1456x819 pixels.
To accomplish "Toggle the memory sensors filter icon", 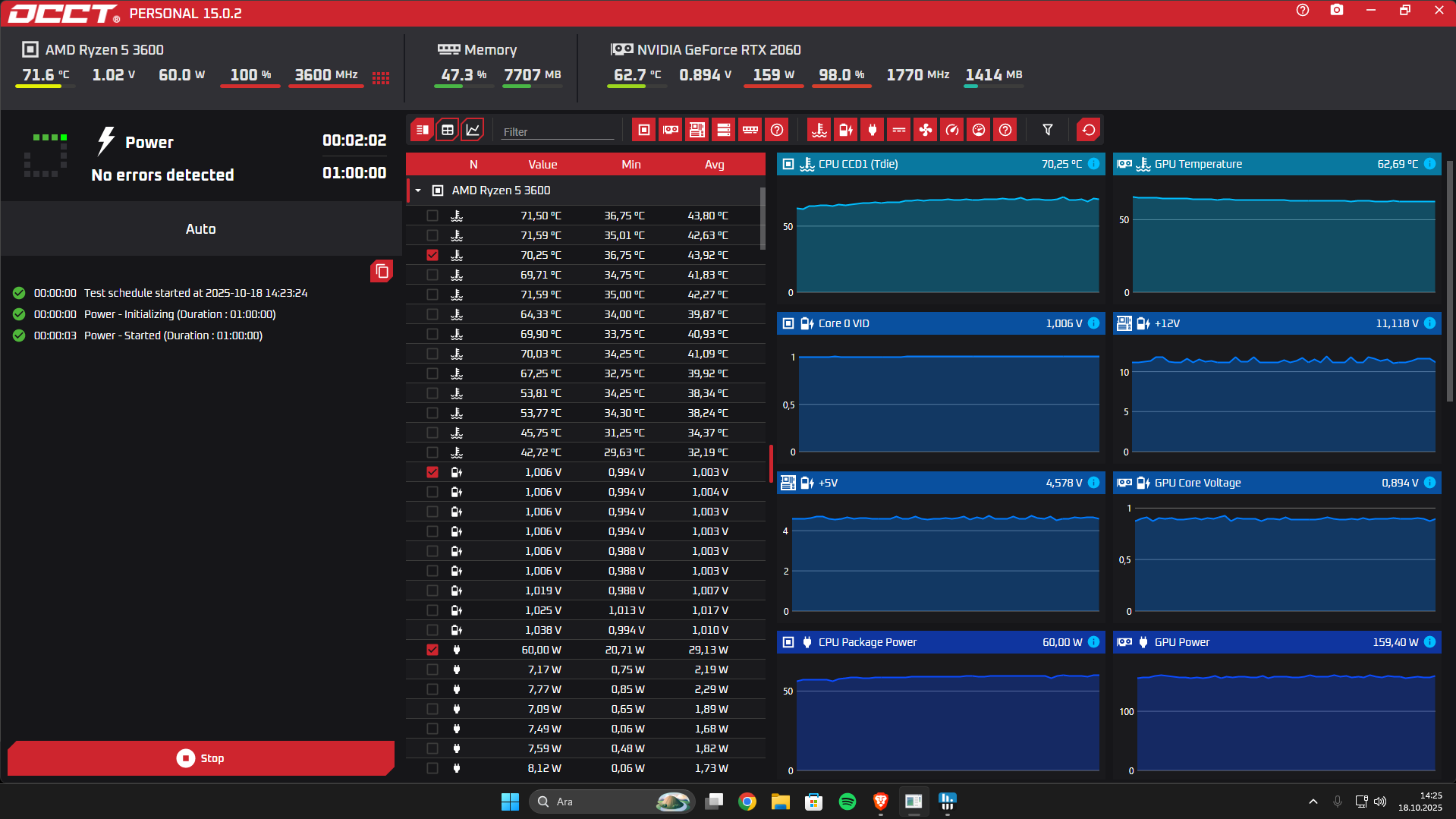I will click(750, 130).
